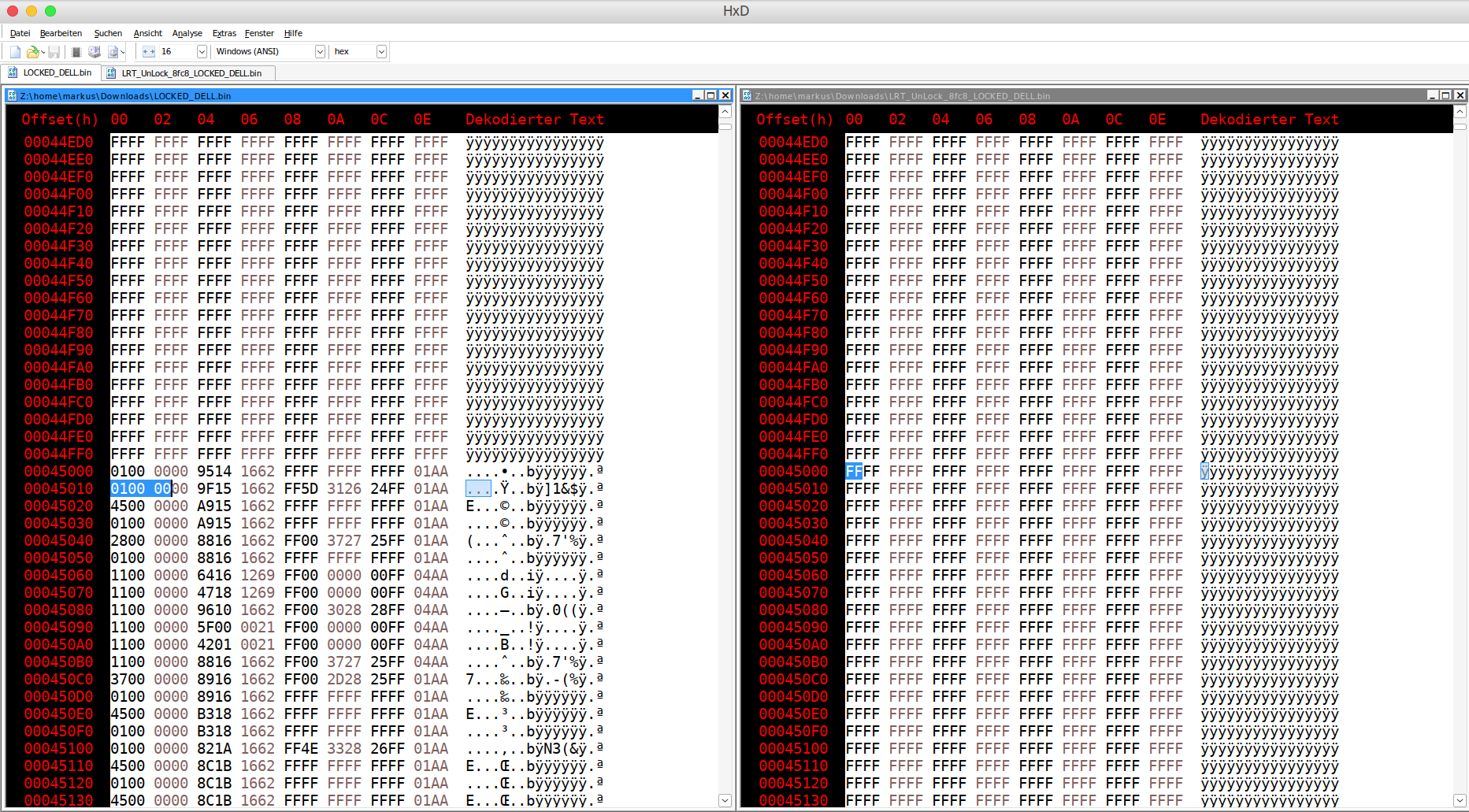The width and height of the screenshot is (1469, 812).
Task: Open a file with the folder icon
Action: 32,52
